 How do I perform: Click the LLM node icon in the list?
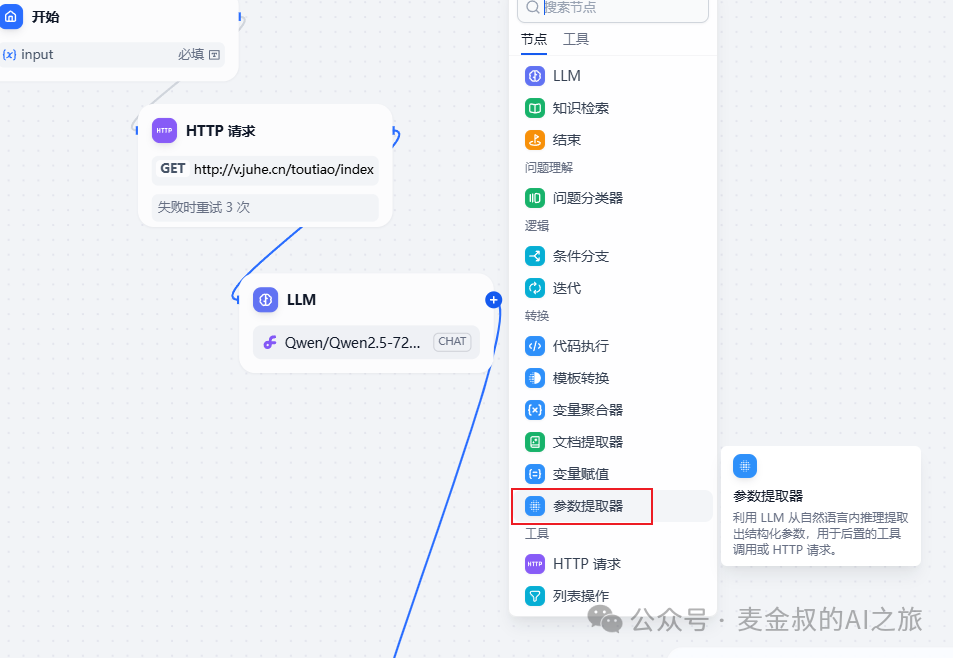[x=535, y=76]
